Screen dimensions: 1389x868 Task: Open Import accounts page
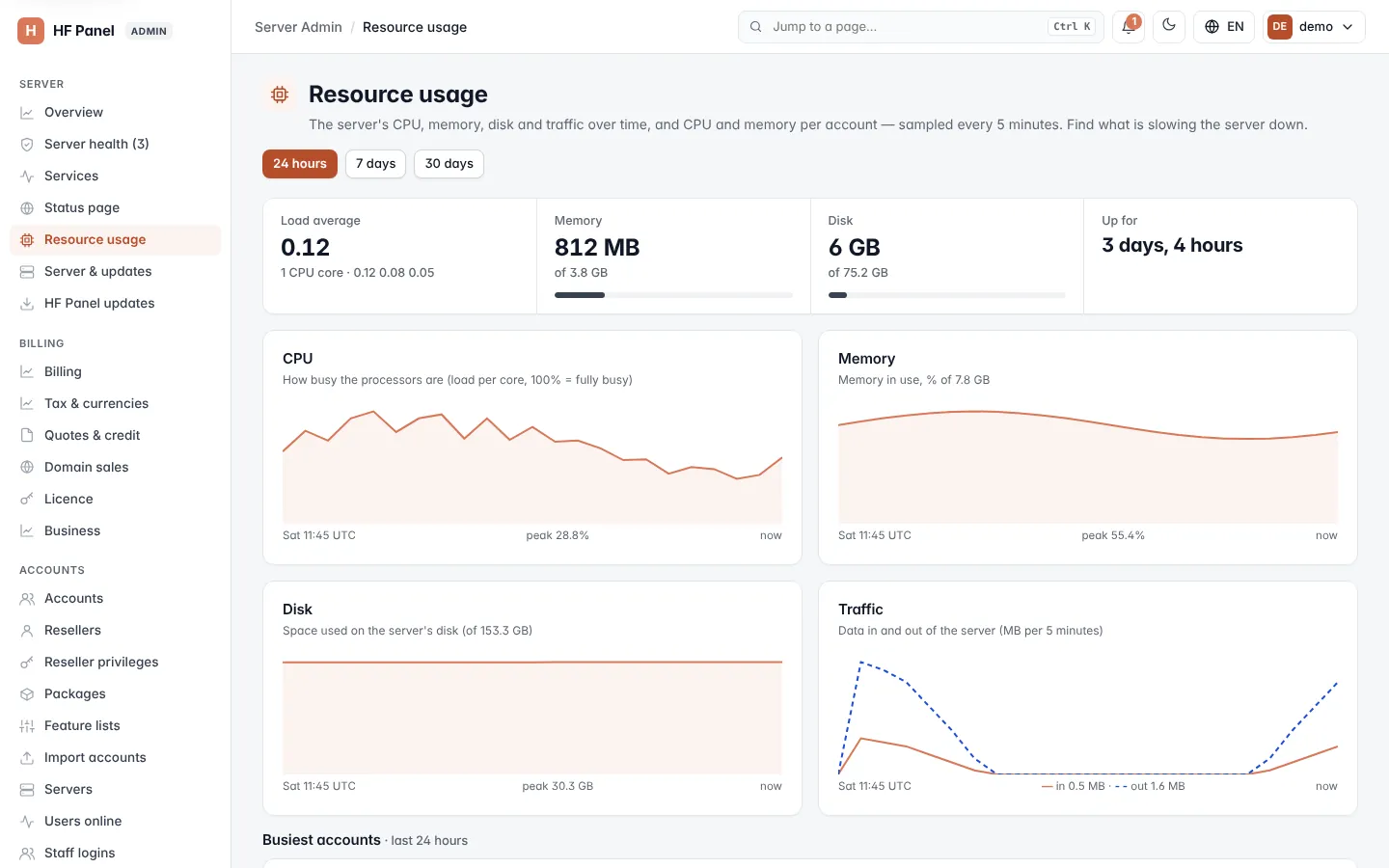[115, 758]
